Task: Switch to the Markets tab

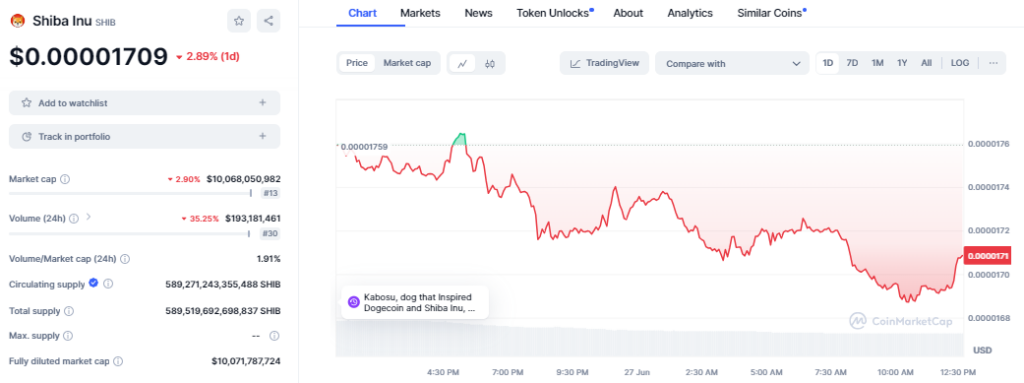Action: click(420, 13)
